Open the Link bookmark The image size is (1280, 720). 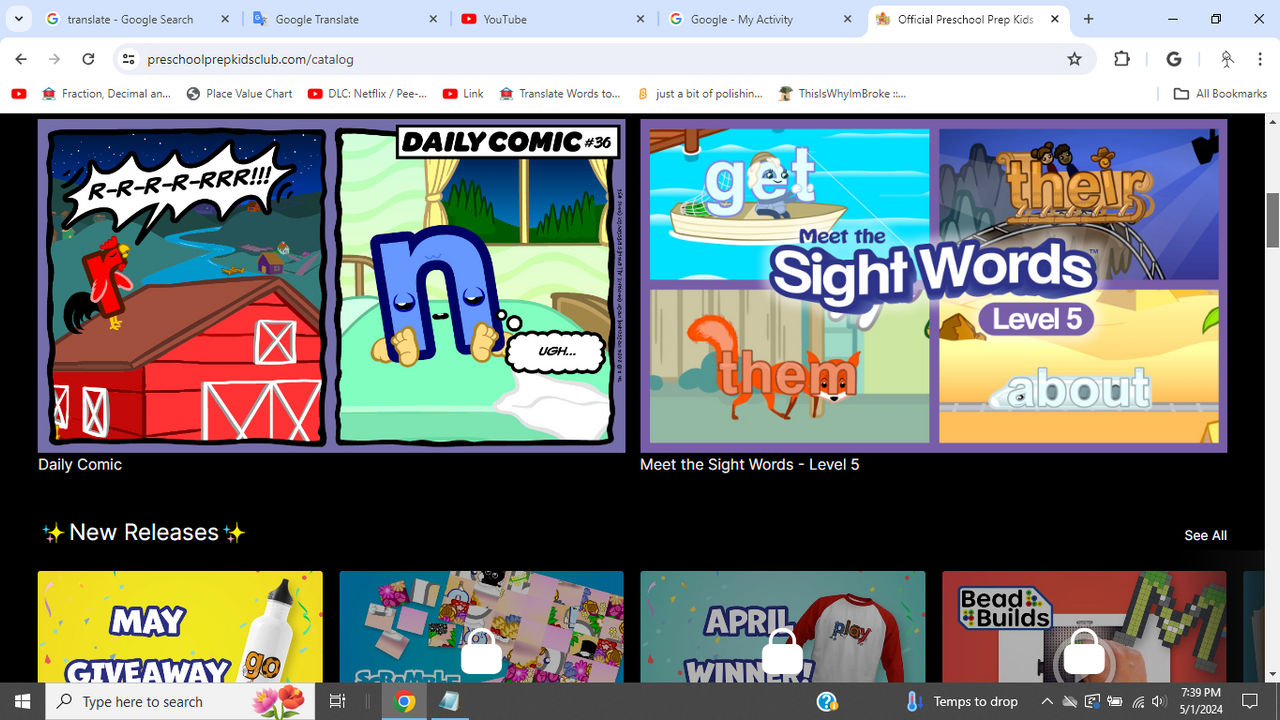point(463,93)
